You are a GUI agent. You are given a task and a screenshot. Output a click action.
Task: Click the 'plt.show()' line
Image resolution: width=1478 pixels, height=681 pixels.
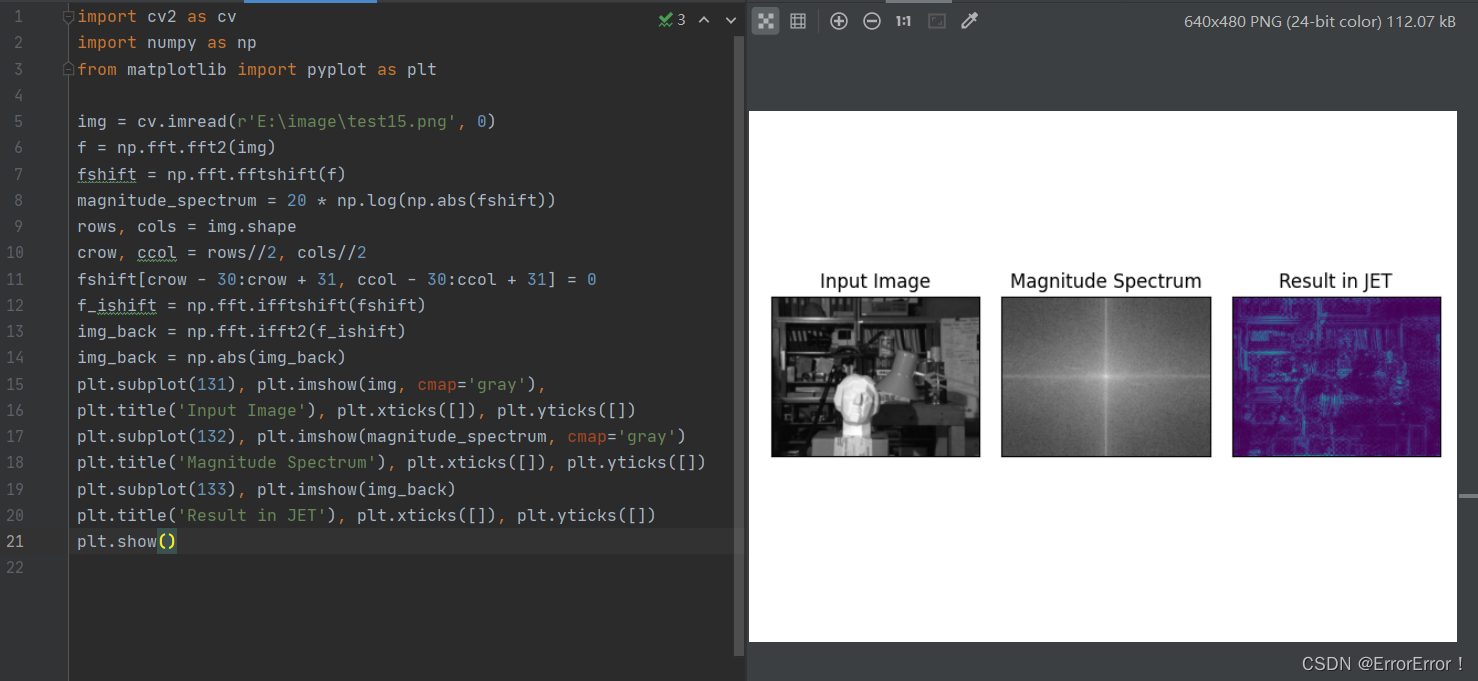127,541
